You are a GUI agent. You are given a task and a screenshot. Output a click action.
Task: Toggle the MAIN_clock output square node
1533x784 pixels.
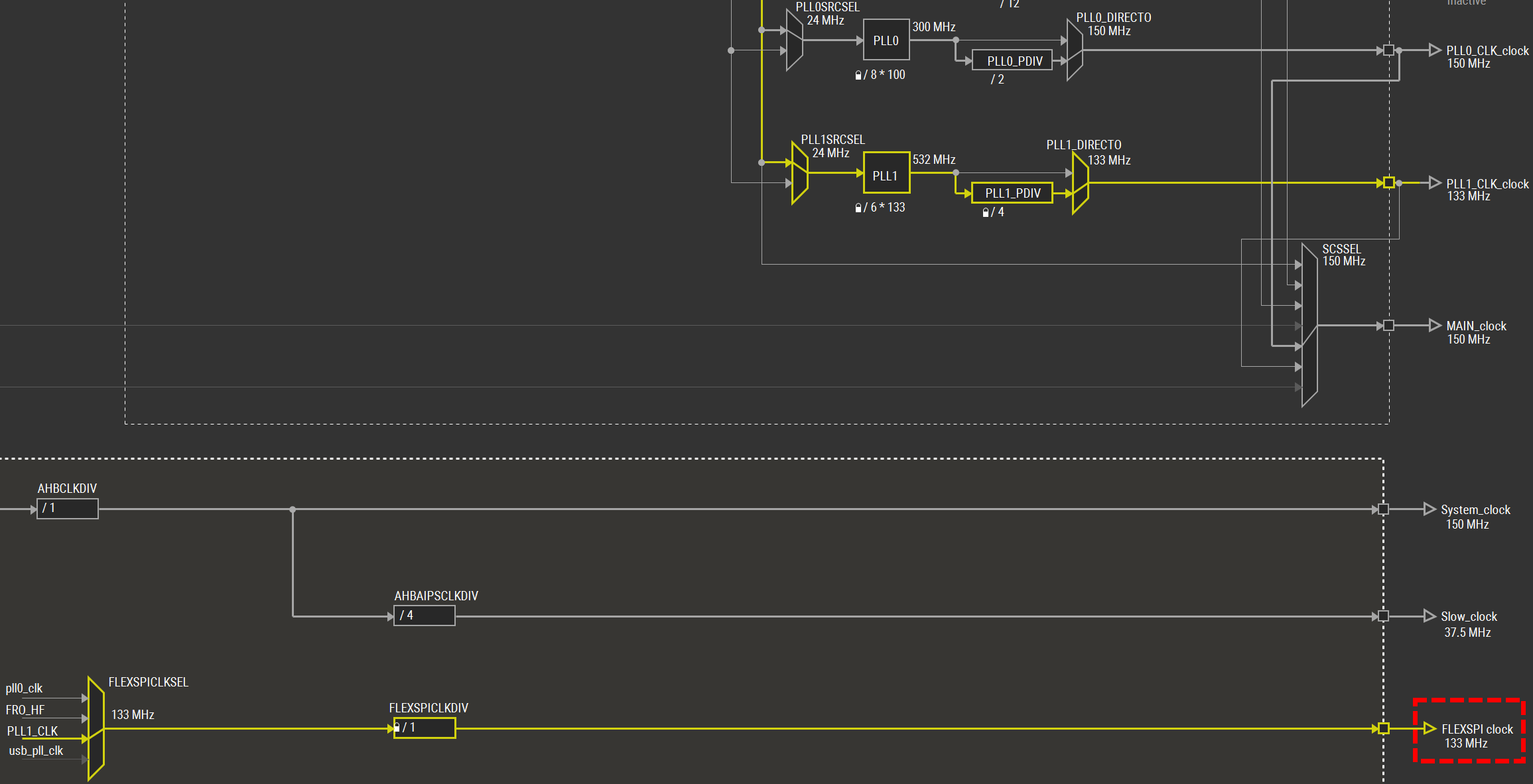1388,325
